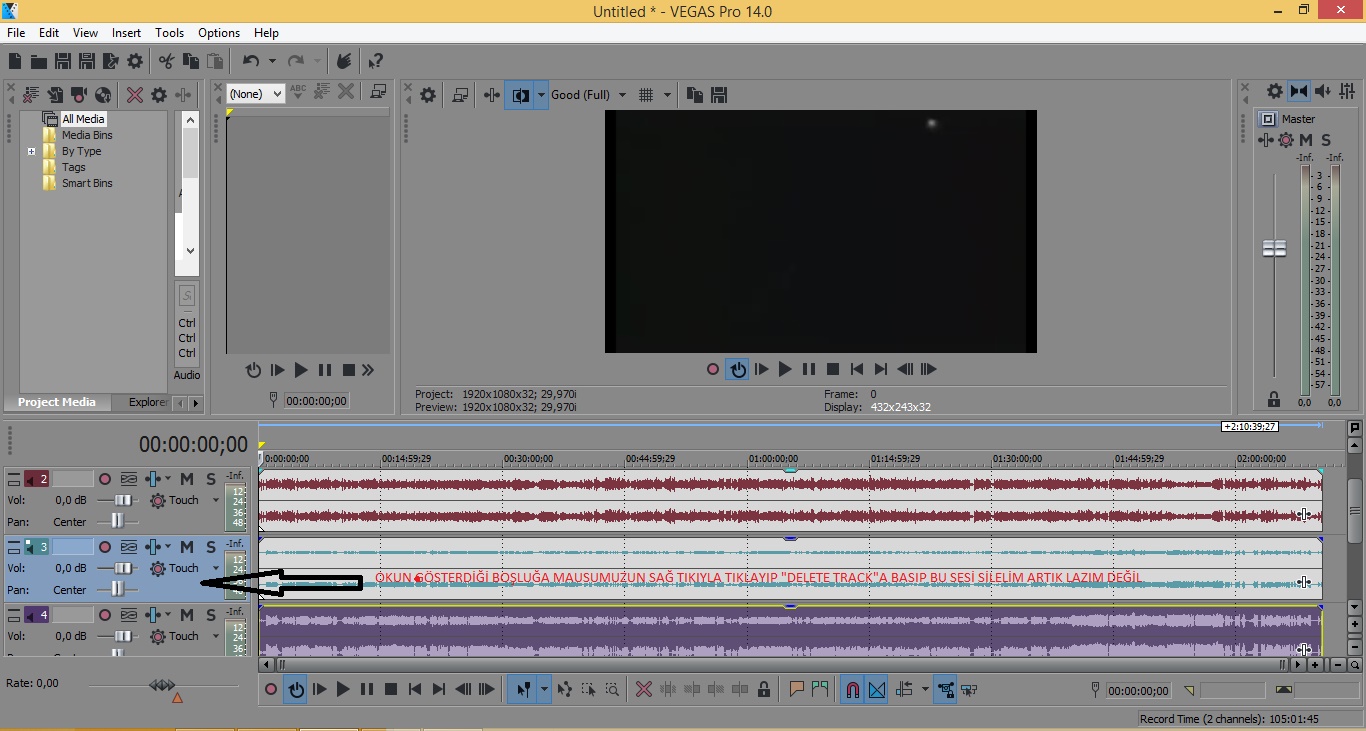The width and height of the screenshot is (1366, 731).
Task: Undo the last action
Action: pos(251,61)
